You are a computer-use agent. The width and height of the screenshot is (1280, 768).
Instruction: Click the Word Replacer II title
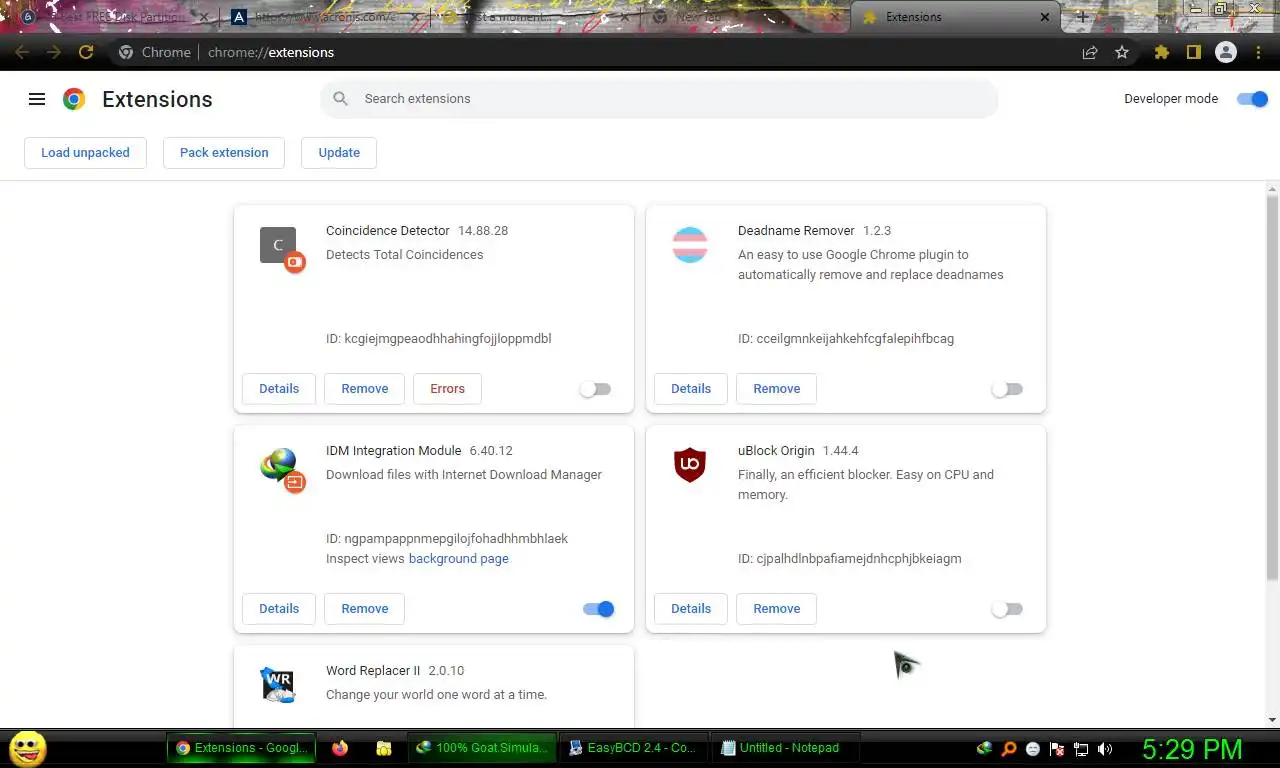pos(373,671)
